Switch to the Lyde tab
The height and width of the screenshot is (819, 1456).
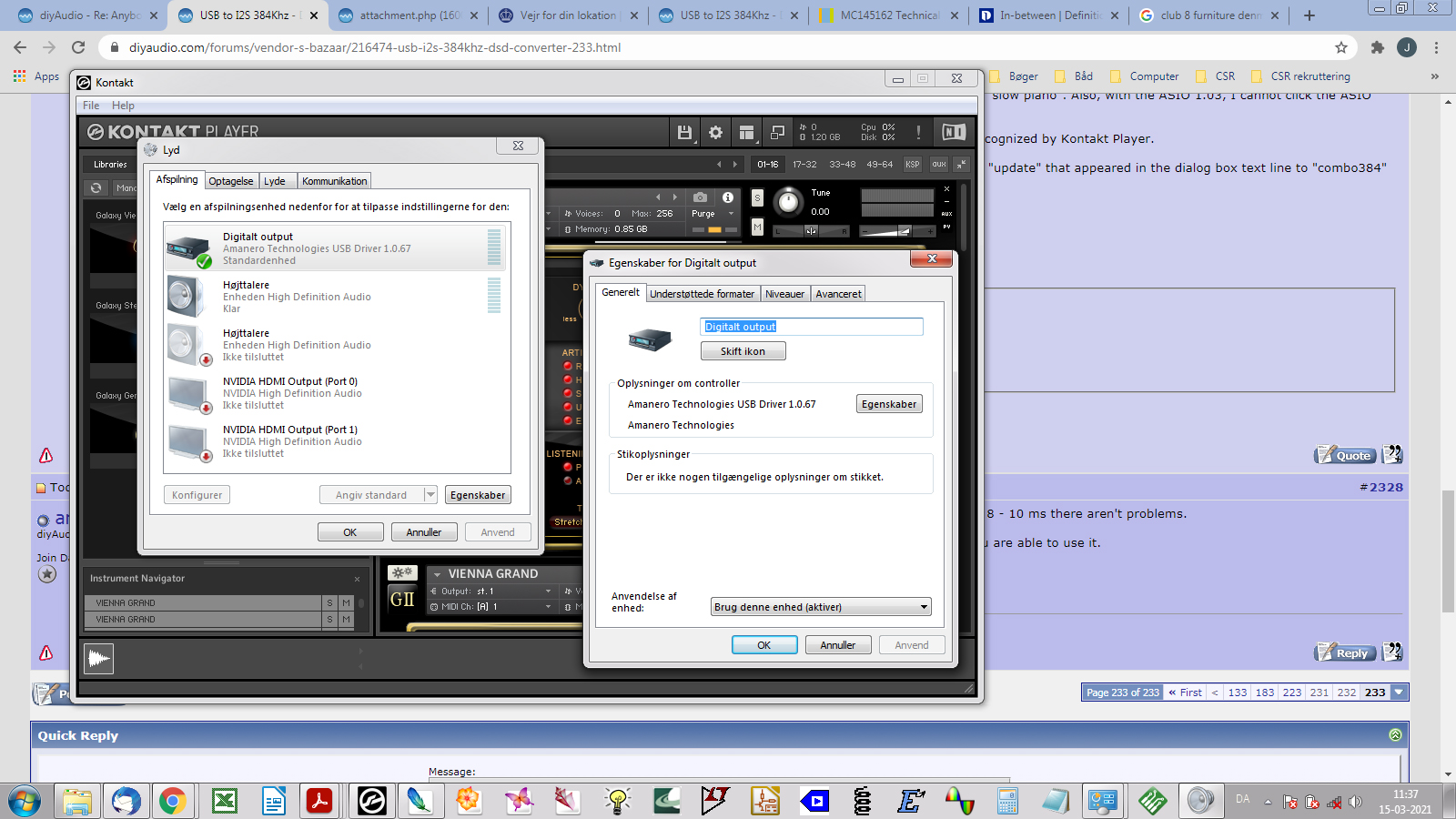click(275, 181)
